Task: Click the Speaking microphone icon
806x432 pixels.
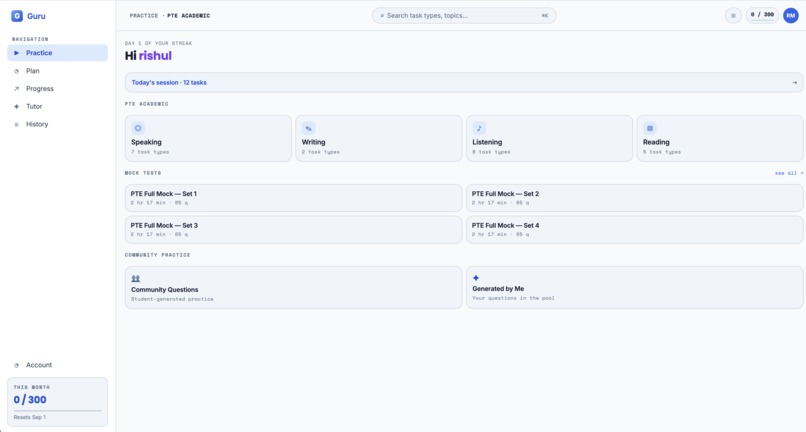Action: click(x=138, y=128)
